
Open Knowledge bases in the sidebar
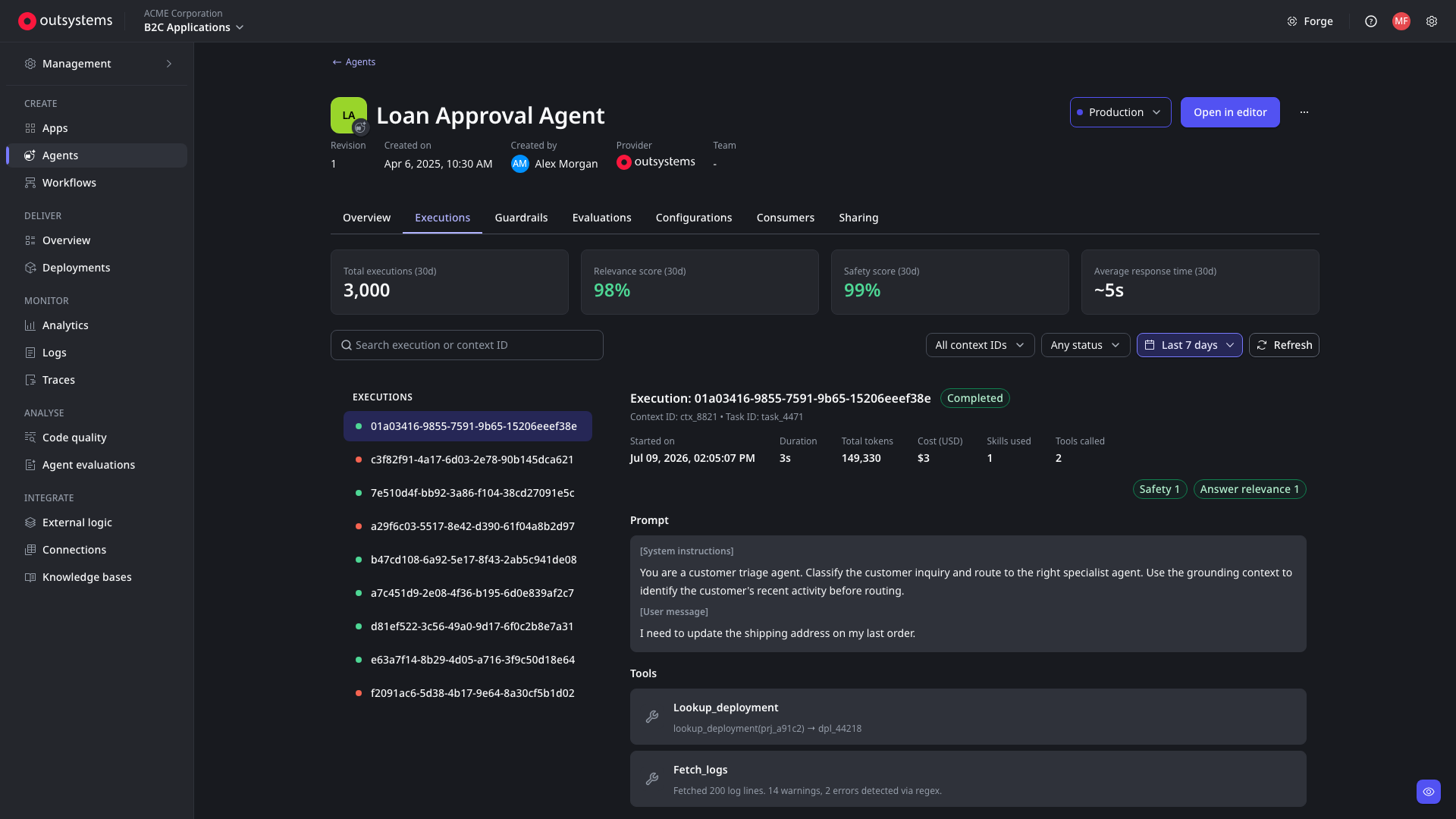(96, 577)
